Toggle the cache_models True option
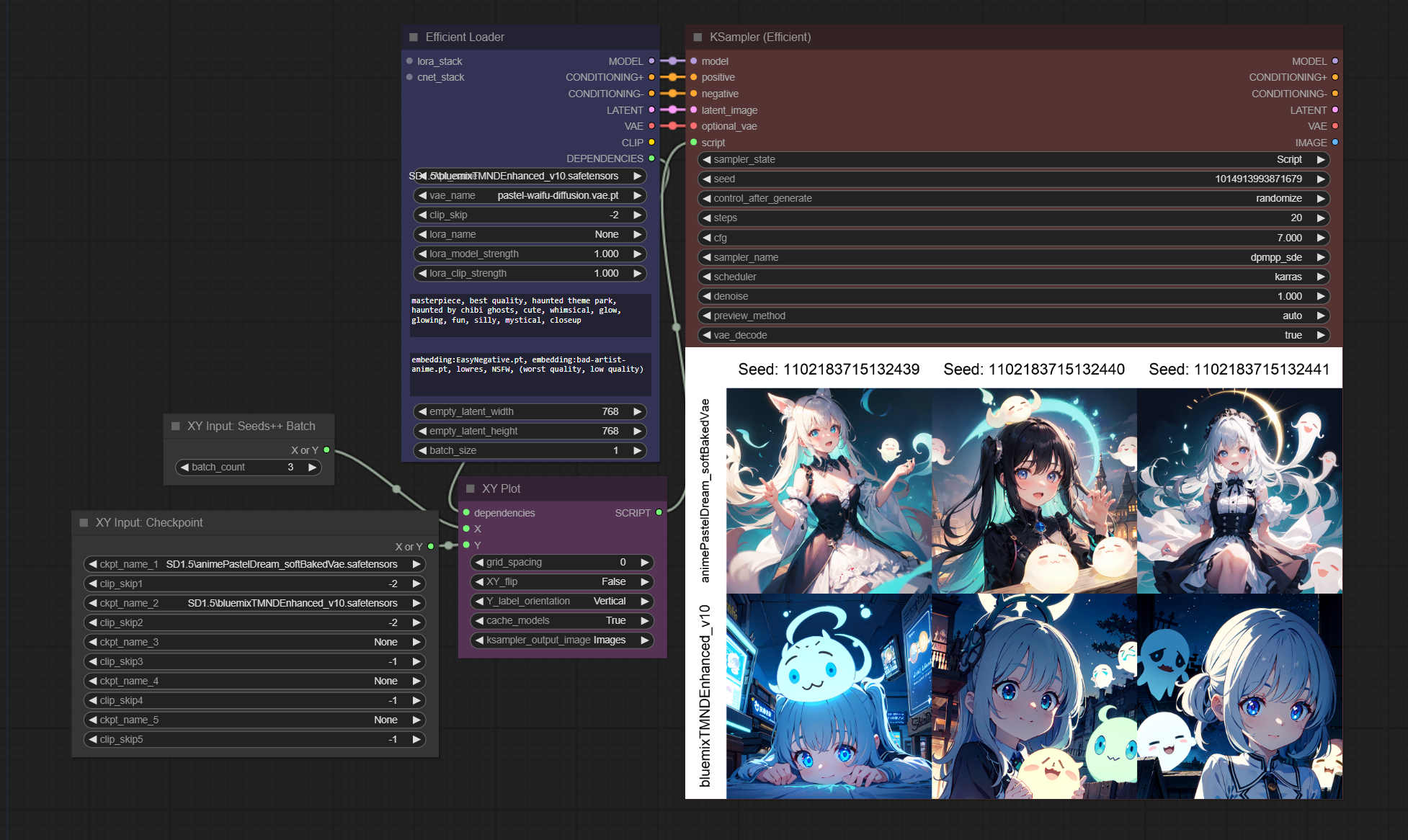Viewport: 1408px width, 840px height. (562, 620)
